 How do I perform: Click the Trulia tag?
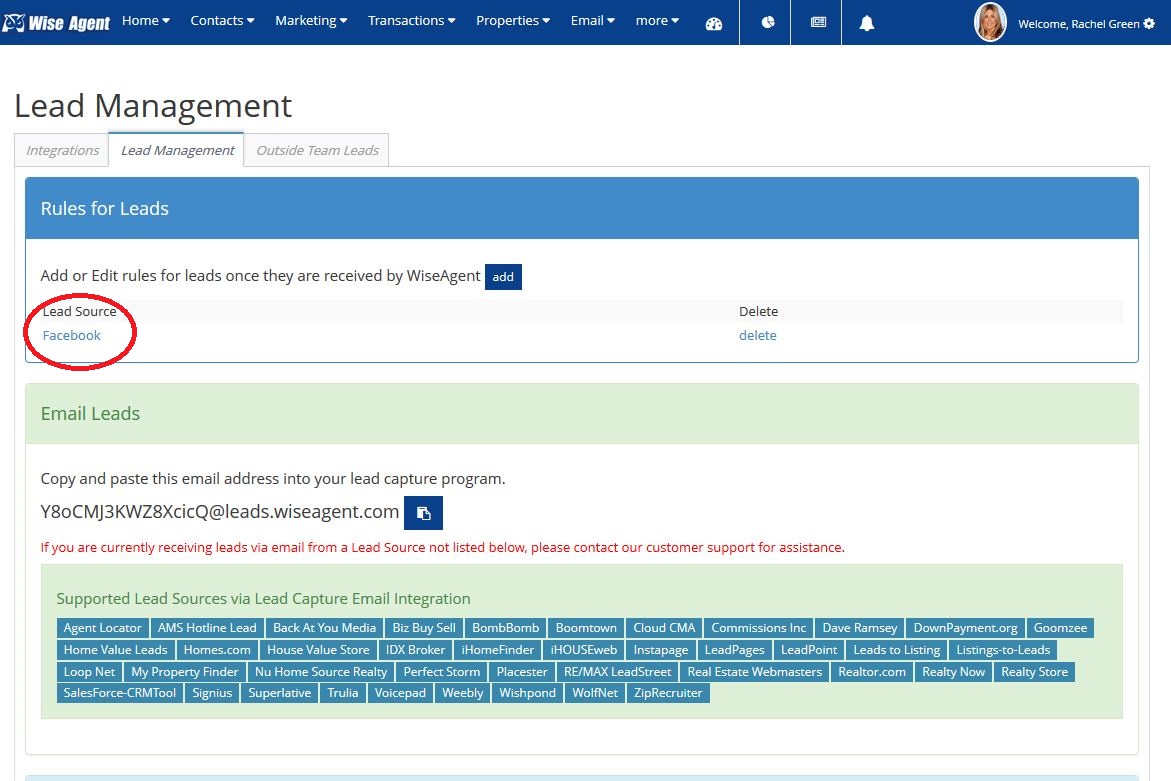tap(343, 693)
